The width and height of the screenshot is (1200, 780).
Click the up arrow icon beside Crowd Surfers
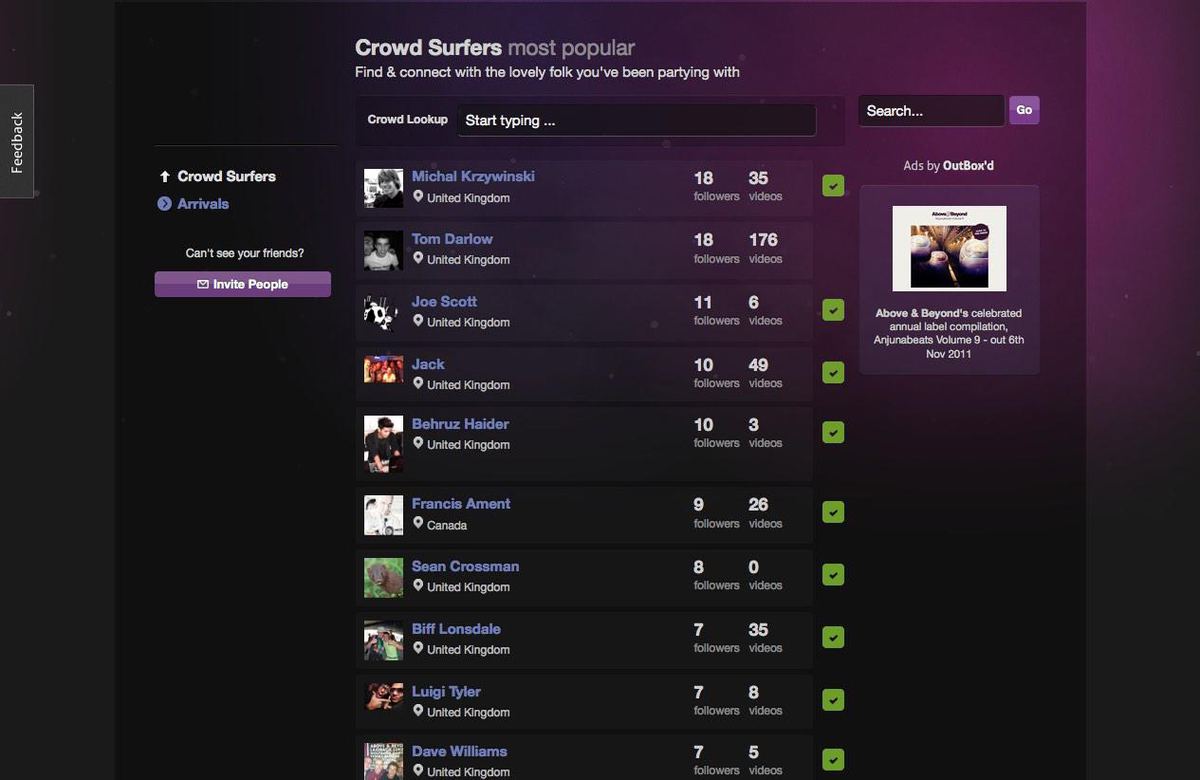pyautogui.click(x=165, y=176)
